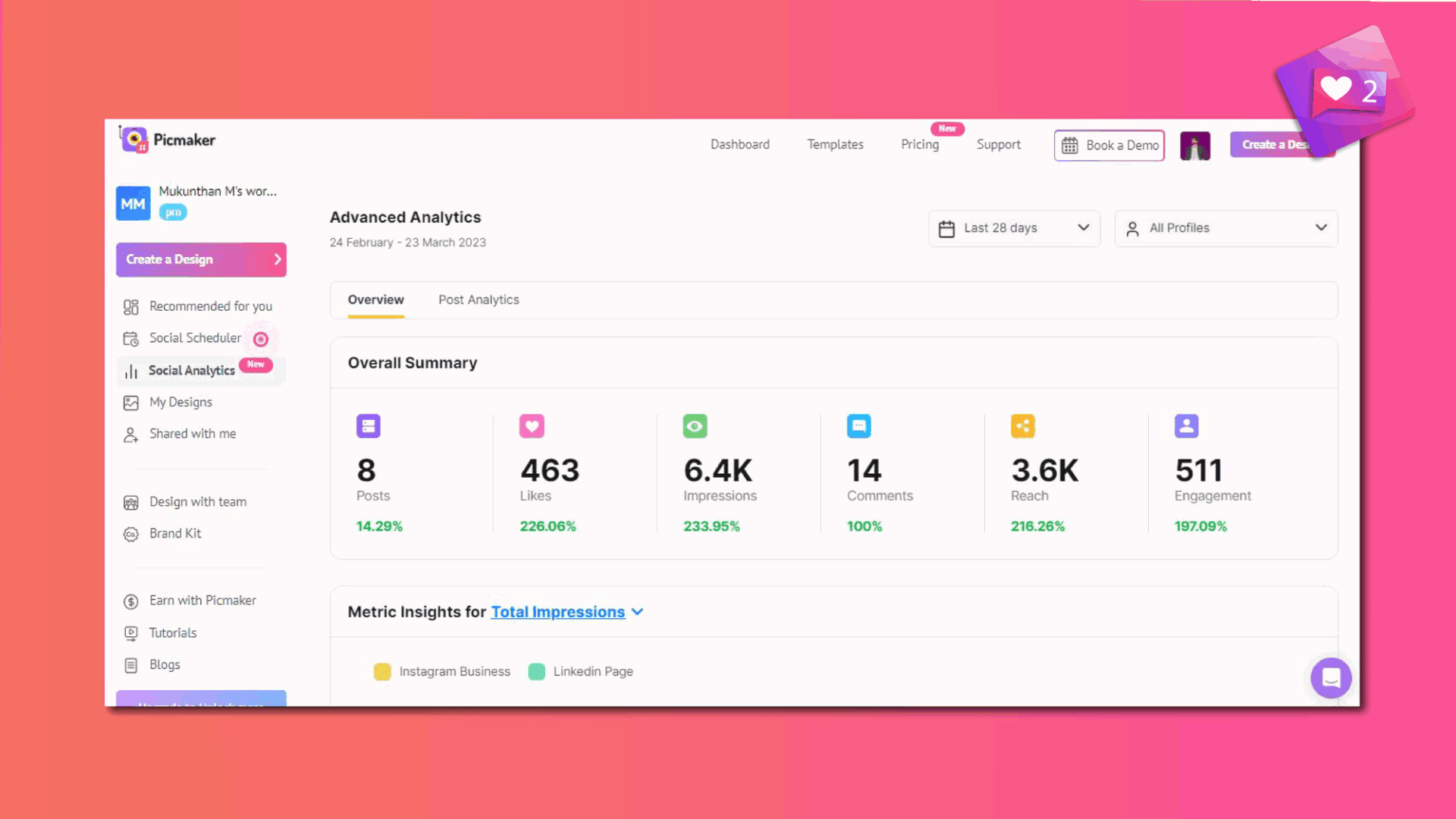Switch to the Post Analytics tab

479,300
